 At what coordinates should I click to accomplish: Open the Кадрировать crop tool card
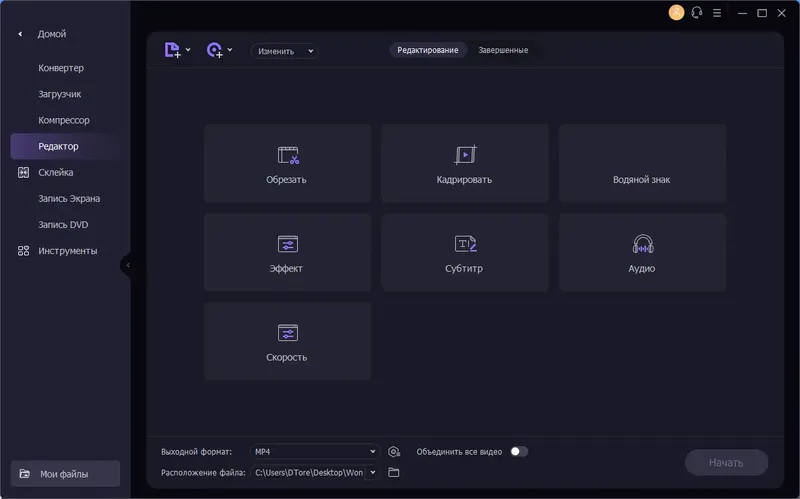click(x=465, y=163)
